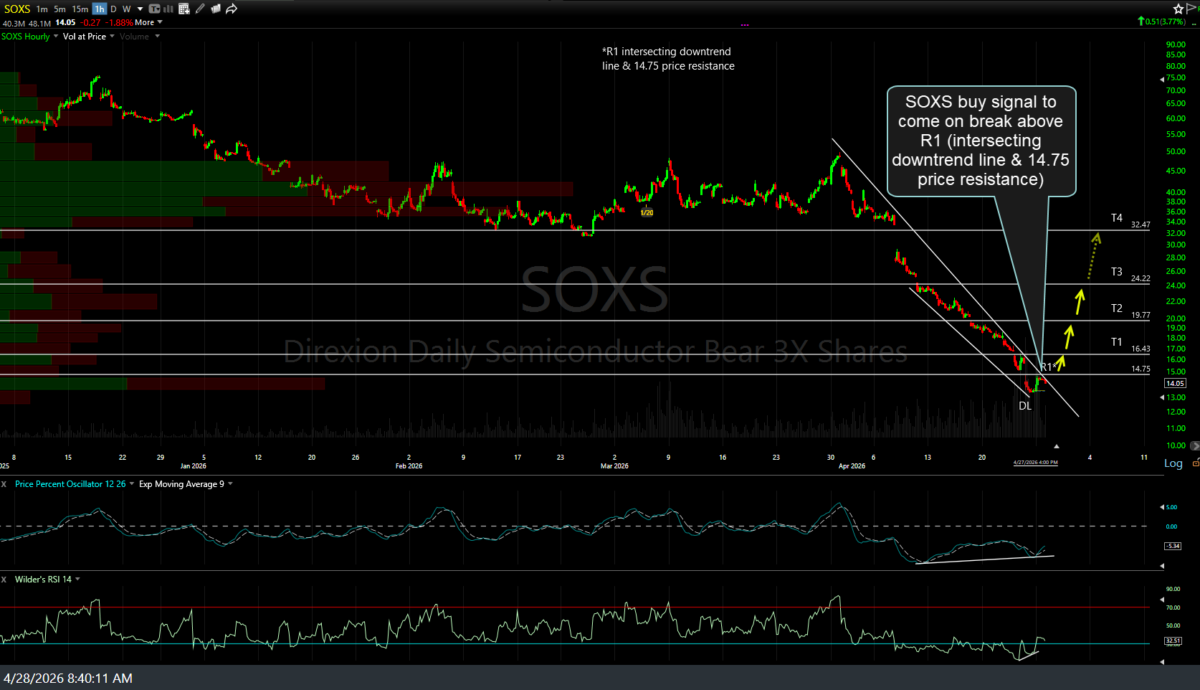
Task: Click the T4 target label
Action: click(1117, 218)
